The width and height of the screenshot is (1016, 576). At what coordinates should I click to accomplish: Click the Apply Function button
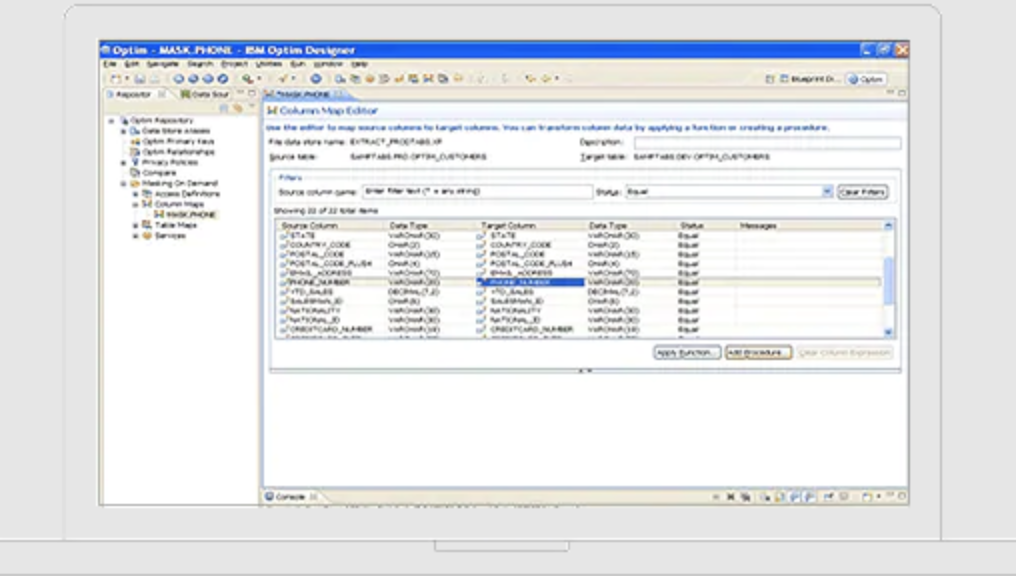(687, 353)
